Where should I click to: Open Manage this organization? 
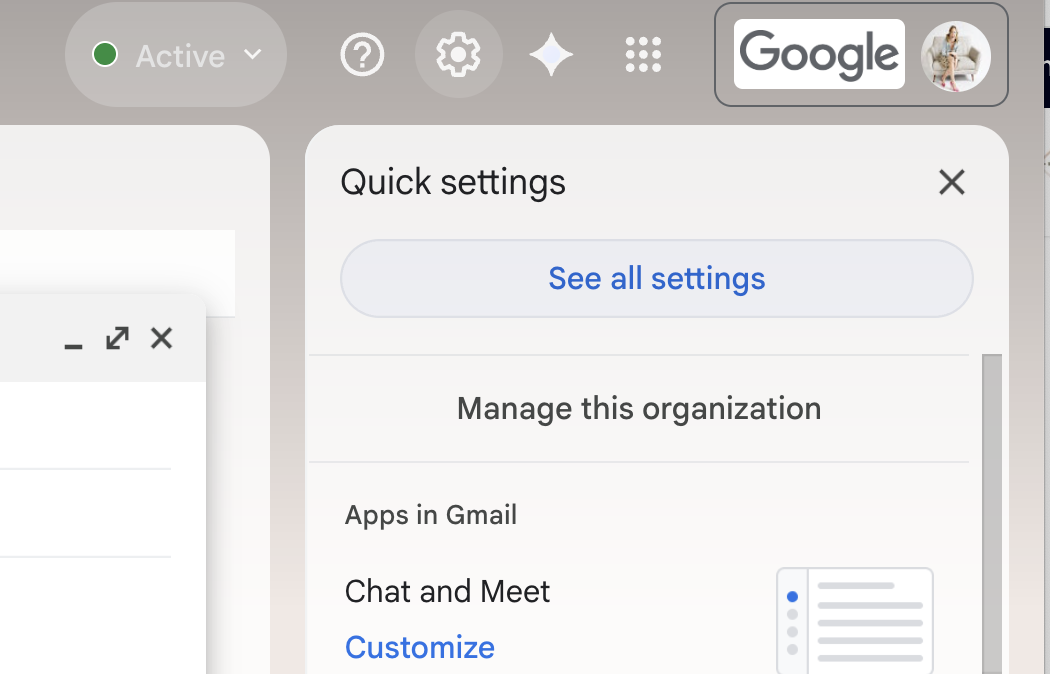[x=639, y=408]
